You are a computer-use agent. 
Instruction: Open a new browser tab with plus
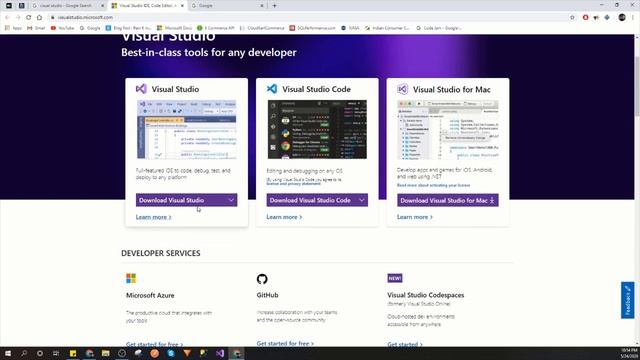tap(274, 6)
